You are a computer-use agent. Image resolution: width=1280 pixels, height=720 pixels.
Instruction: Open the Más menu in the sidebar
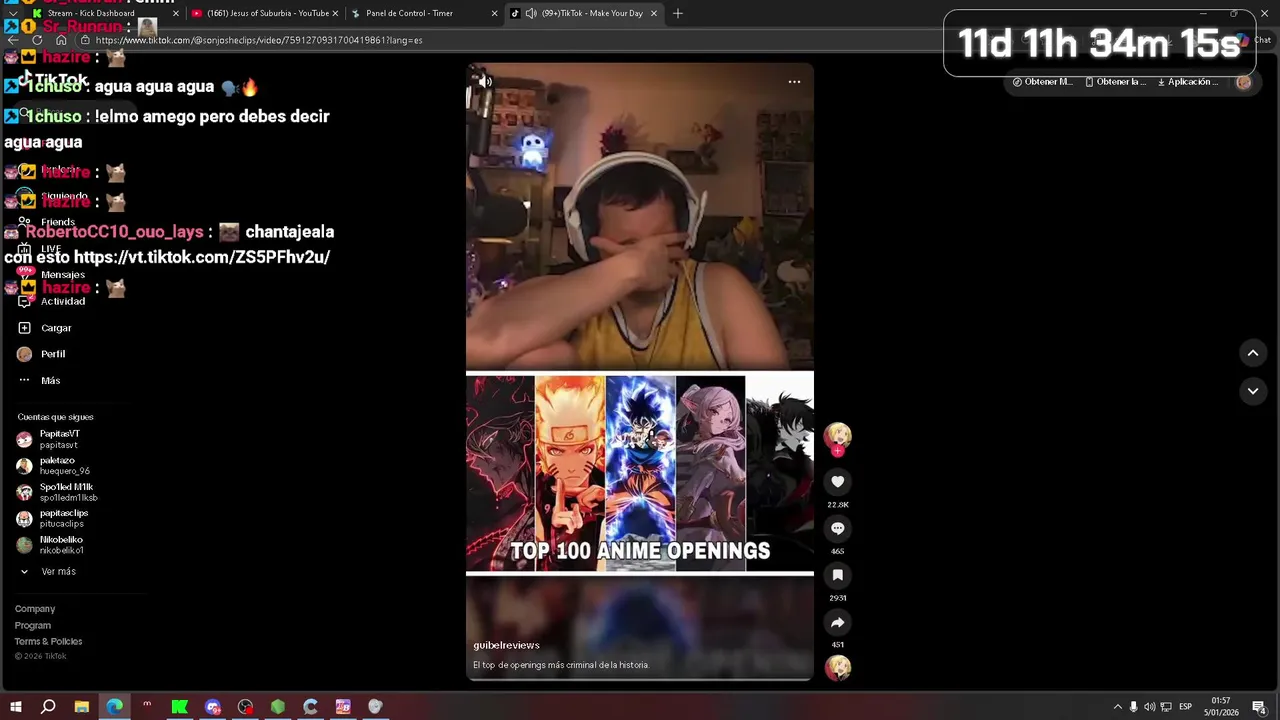[x=39, y=380]
